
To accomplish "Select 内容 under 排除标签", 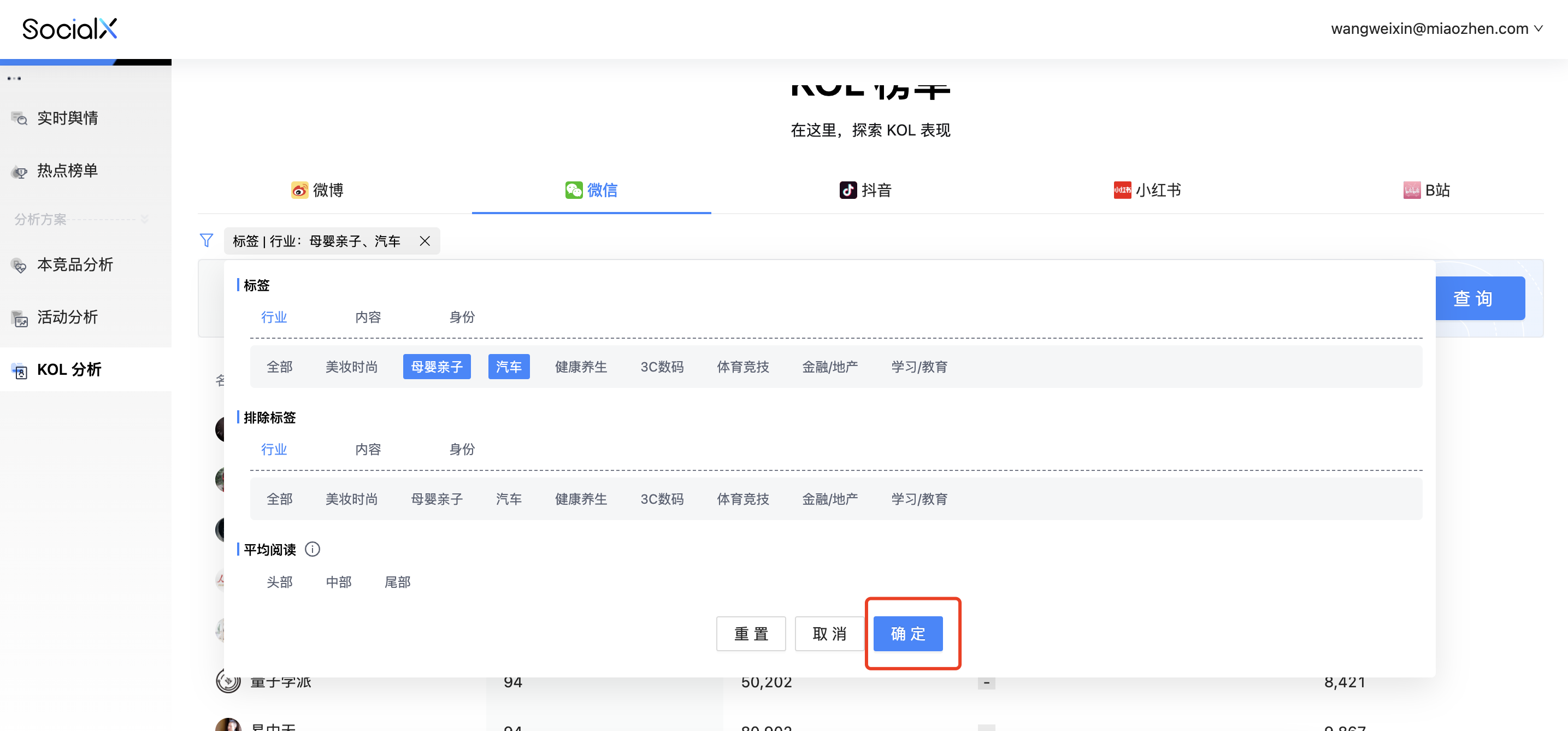I will click(x=368, y=450).
